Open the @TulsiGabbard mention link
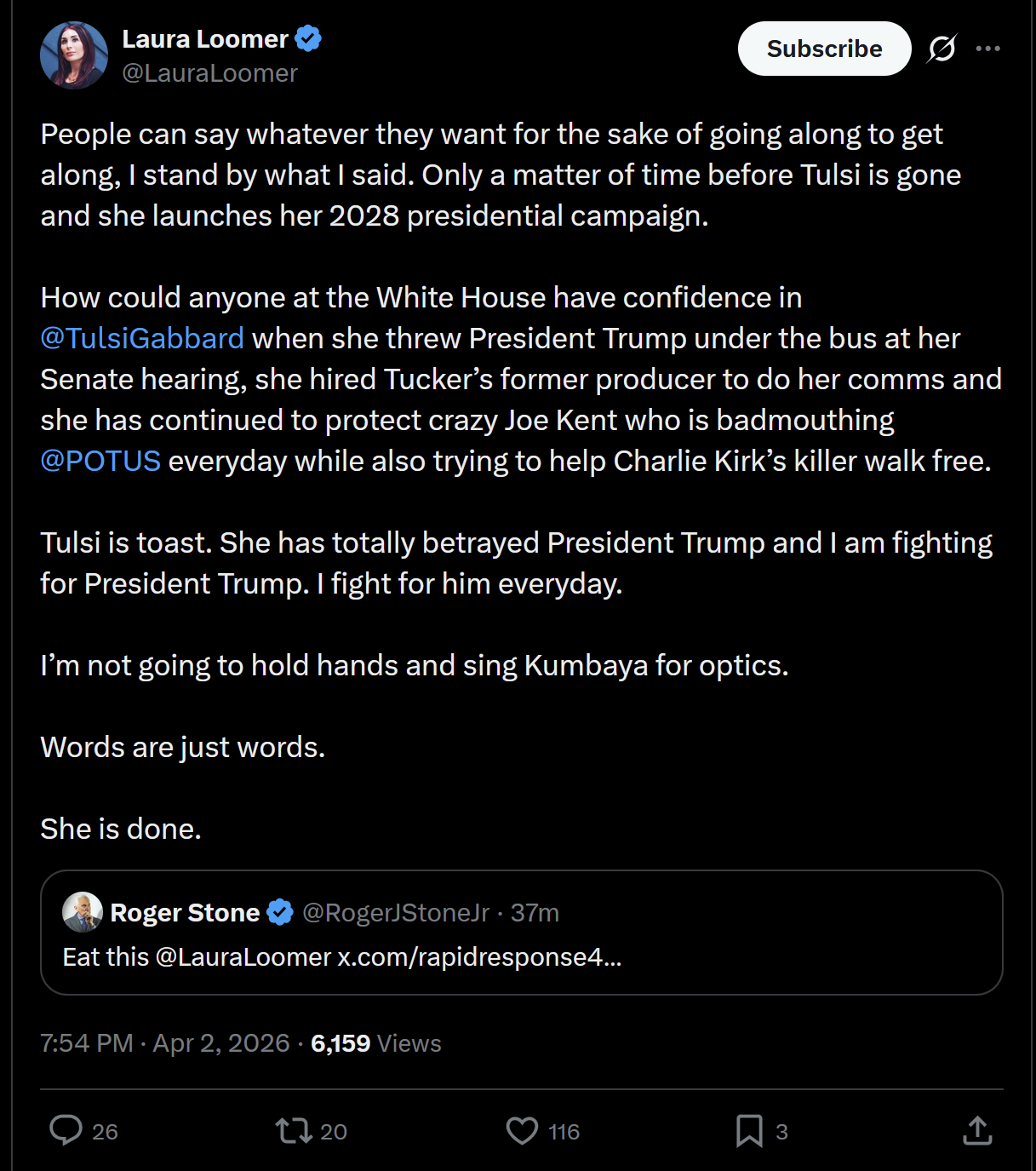Viewport: 1036px width, 1171px height. pyautogui.click(x=142, y=338)
